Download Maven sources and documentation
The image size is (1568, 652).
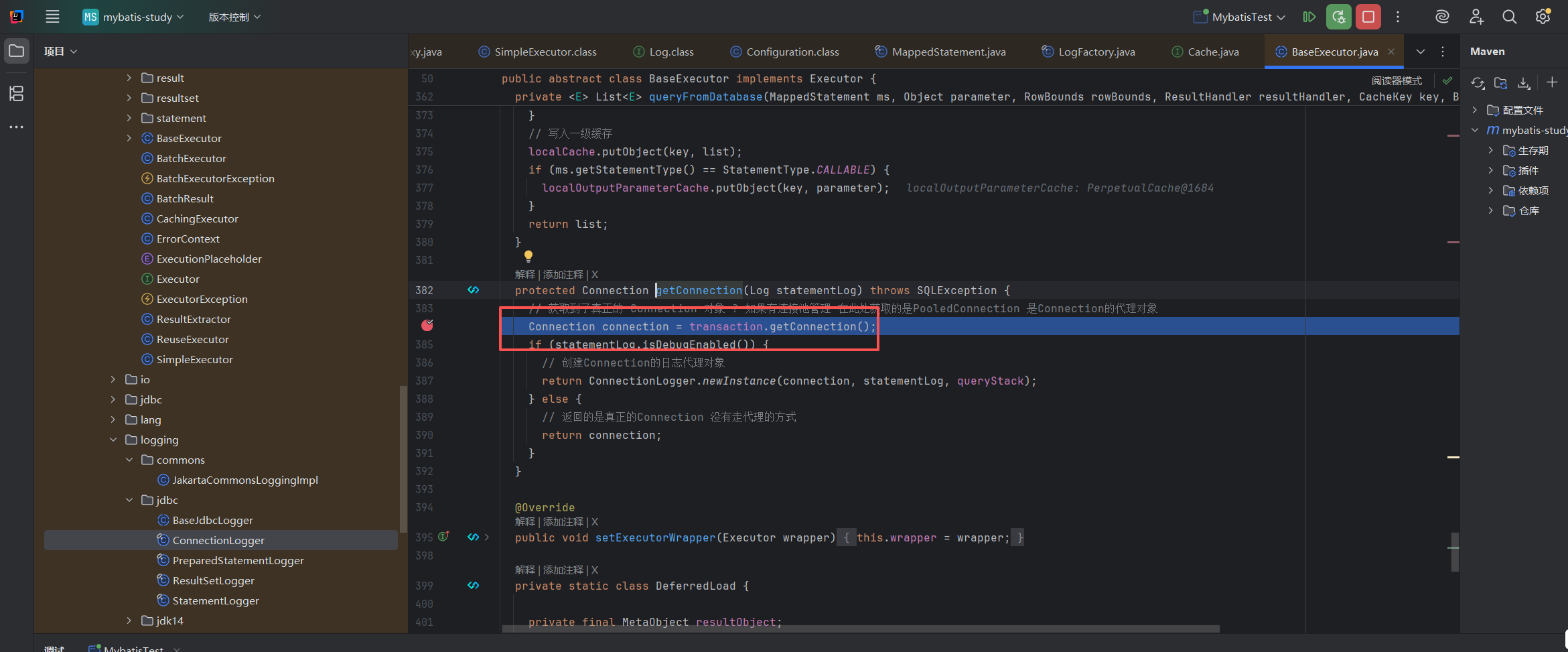(x=1524, y=82)
